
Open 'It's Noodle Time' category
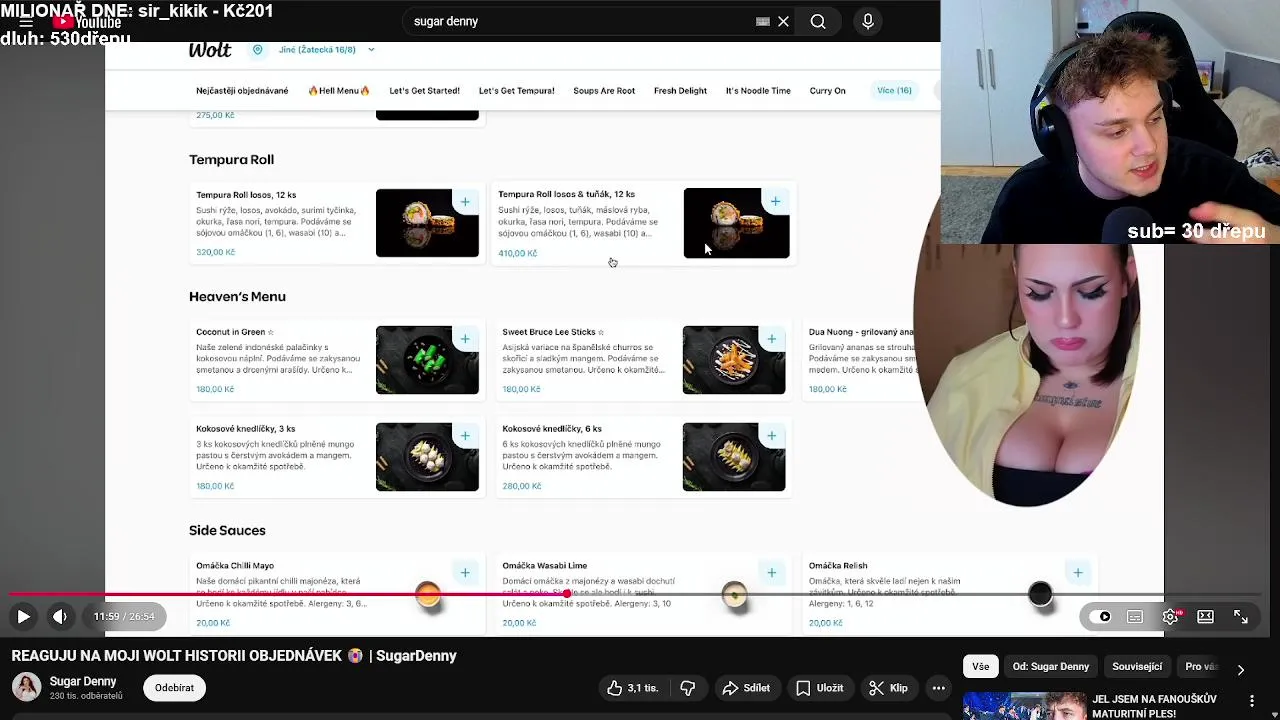(x=758, y=91)
